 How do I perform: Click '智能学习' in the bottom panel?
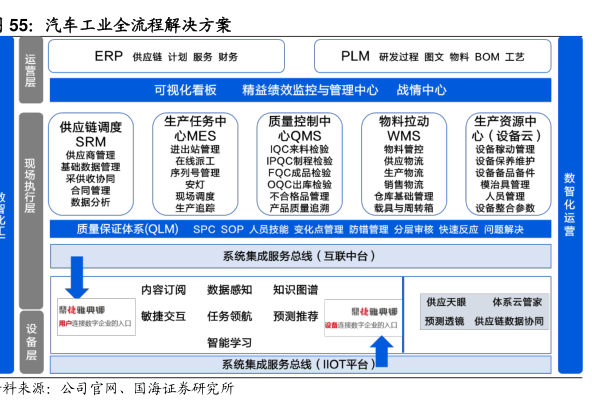tap(230, 342)
